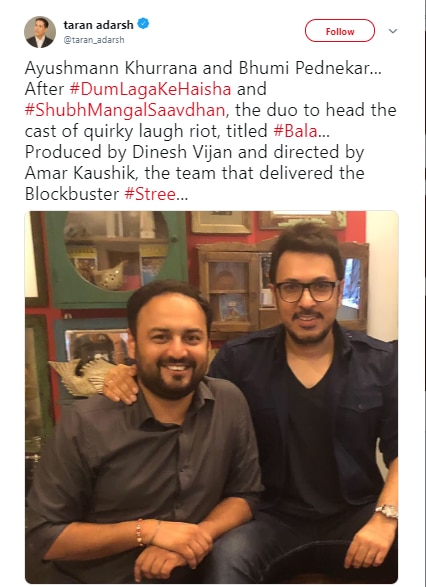This screenshot has width=426, height=587.
Task: Open the #ShubhMangalSaavdhan hashtag
Action: click(125, 110)
